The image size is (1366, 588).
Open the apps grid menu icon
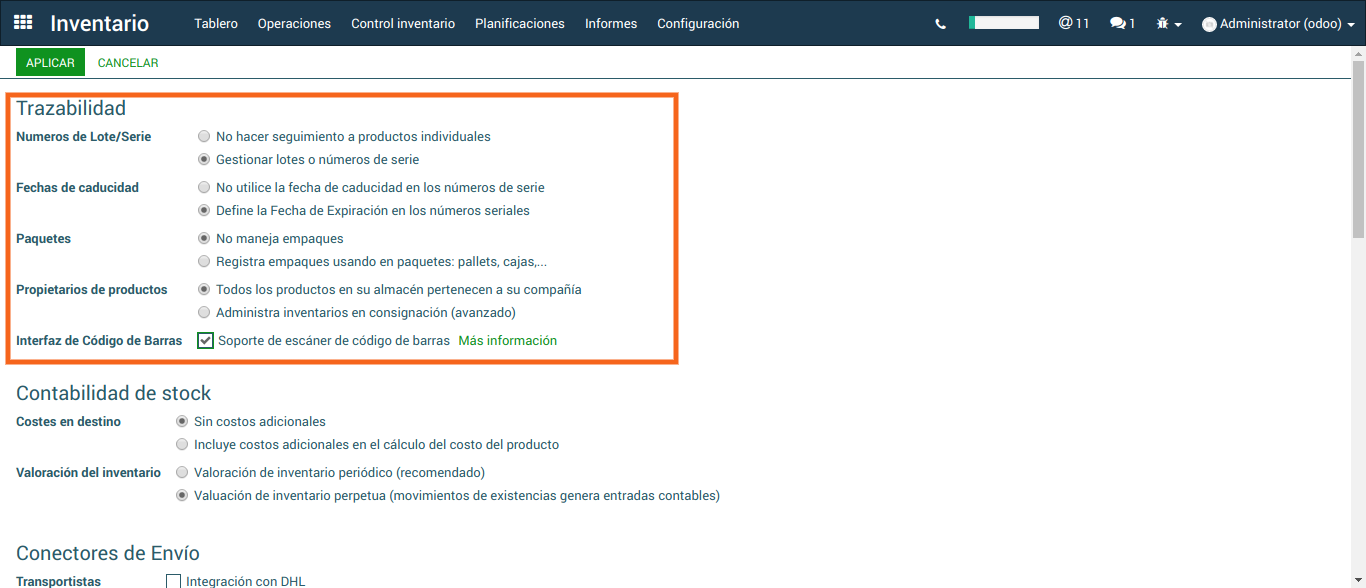(x=23, y=23)
